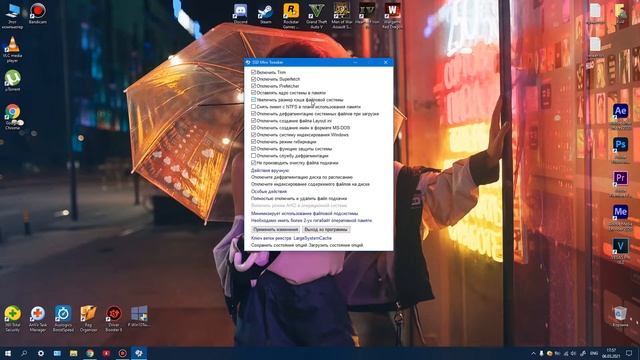Toggle Отключить создание файла Layout.ini
The height and width of the screenshot is (360, 640).
(253, 121)
